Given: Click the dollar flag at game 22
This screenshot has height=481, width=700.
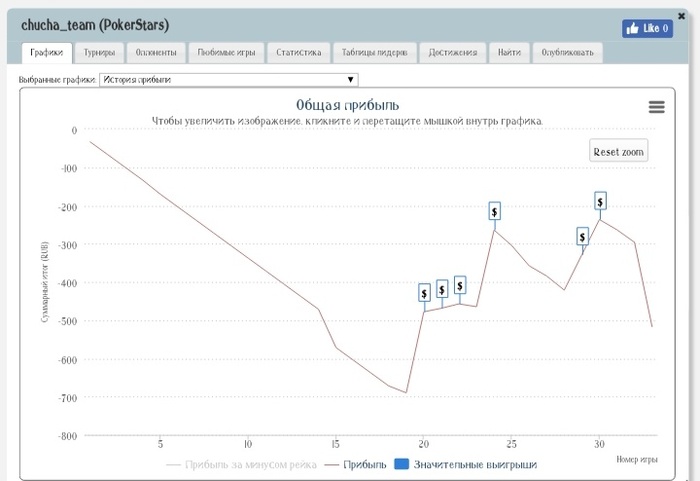Looking at the screenshot, I should 460,285.
